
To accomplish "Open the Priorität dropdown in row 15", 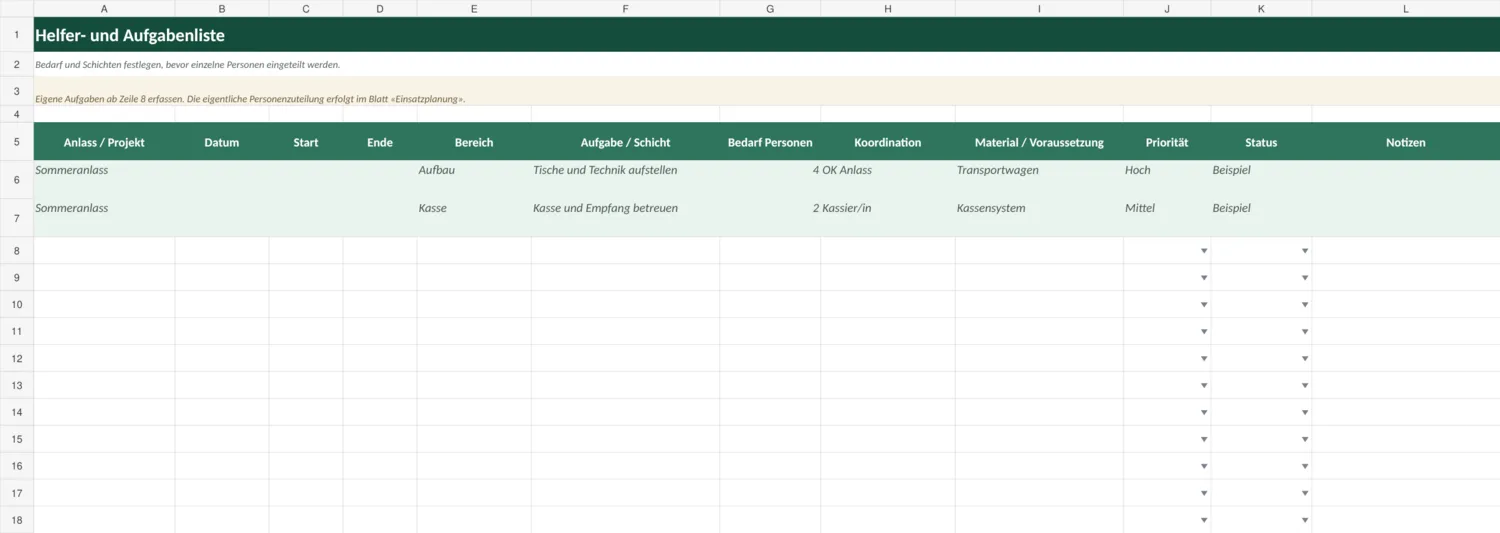I will 1204,440.
